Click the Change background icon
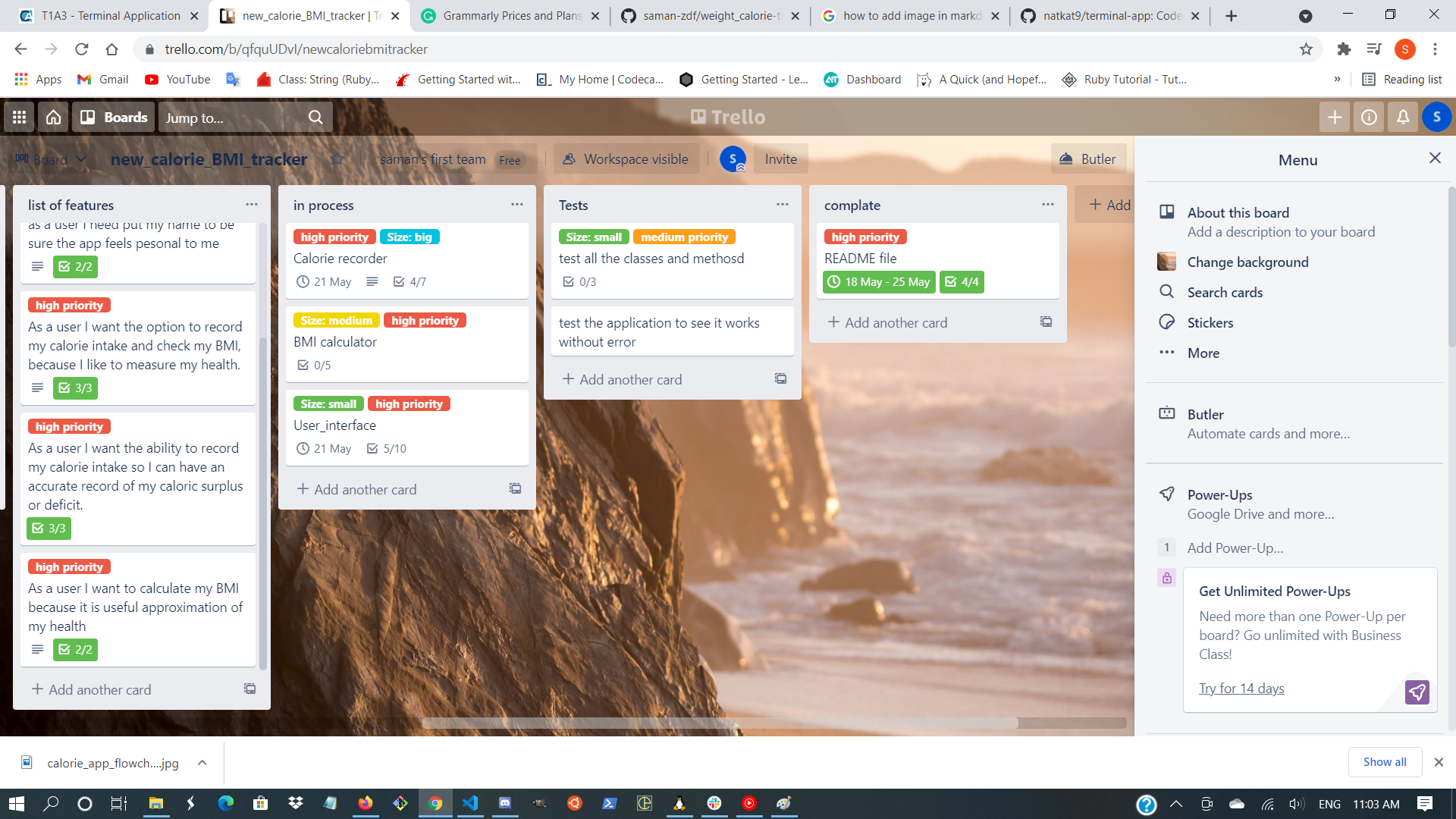The height and width of the screenshot is (819, 1456). click(x=1166, y=261)
